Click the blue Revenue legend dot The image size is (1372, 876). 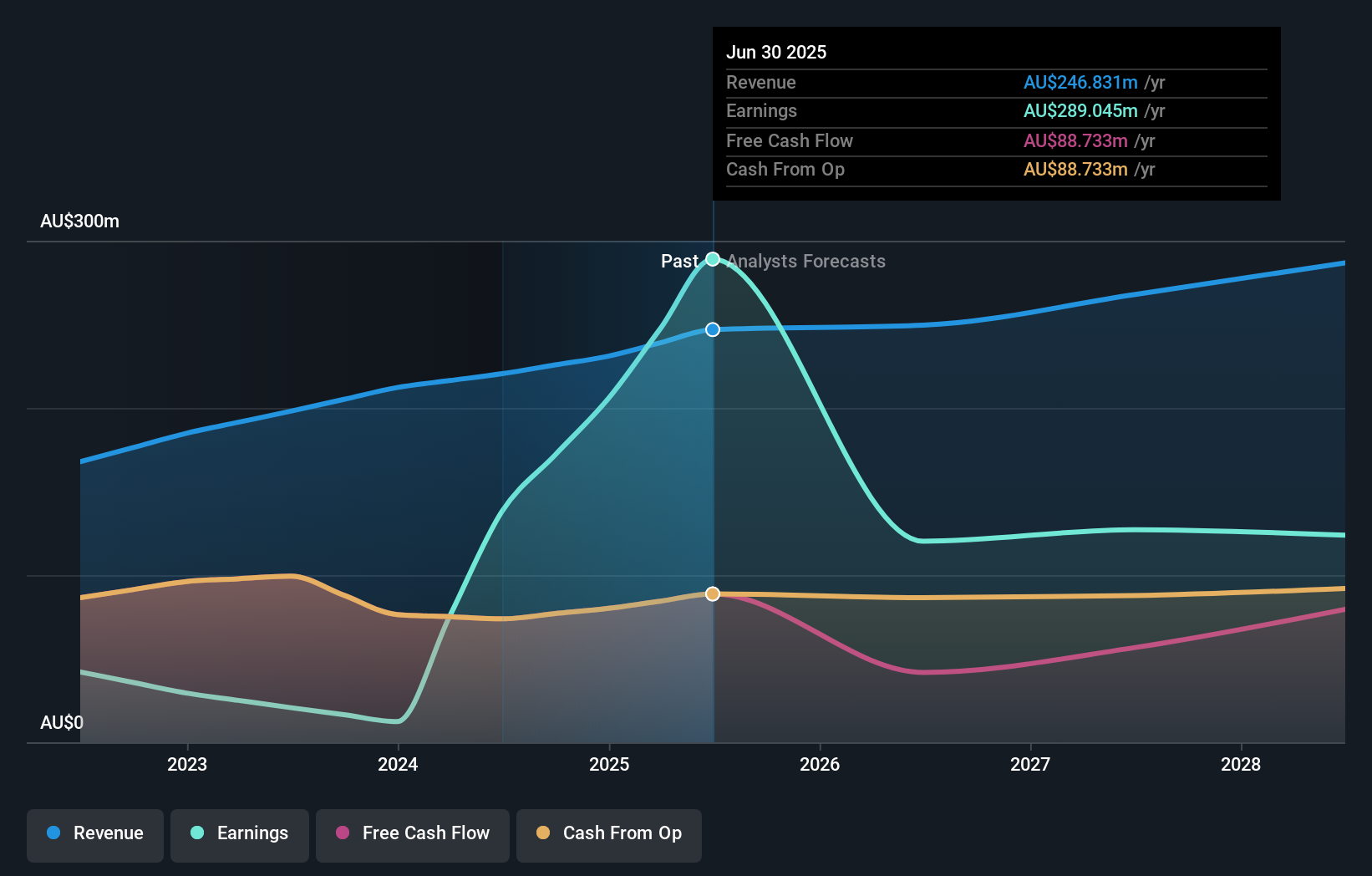53,833
